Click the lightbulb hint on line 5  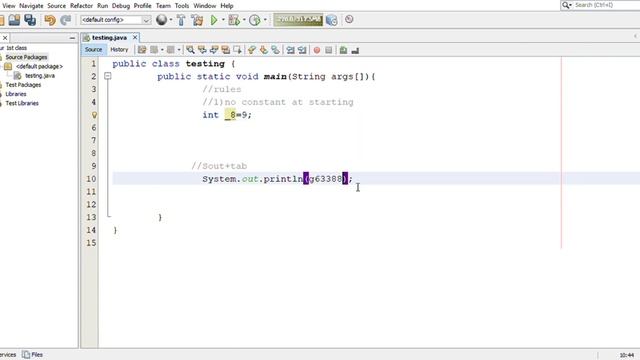pyautogui.click(x=94, y=115)
